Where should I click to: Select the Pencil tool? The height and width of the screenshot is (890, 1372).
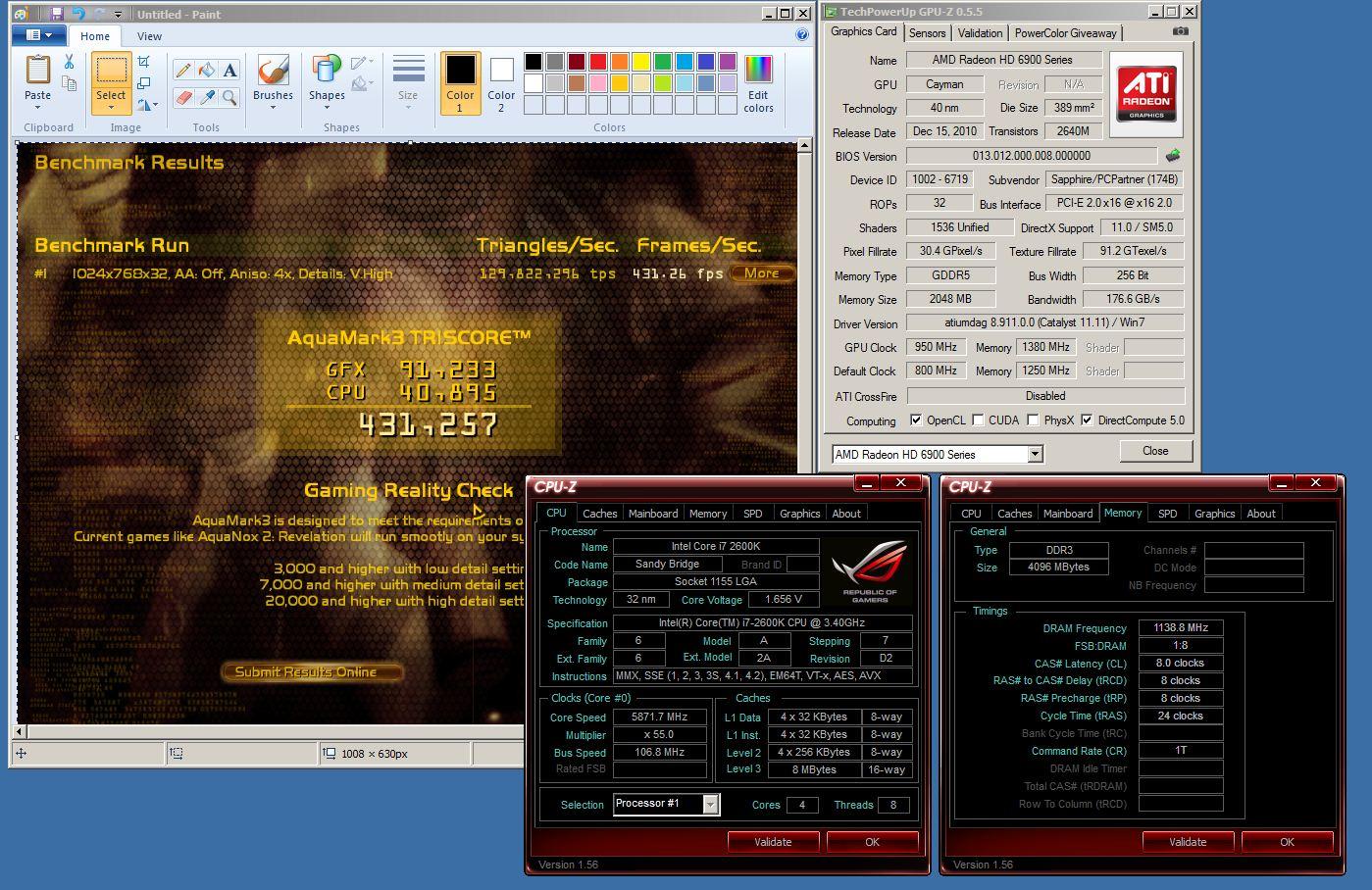[183, 71]
